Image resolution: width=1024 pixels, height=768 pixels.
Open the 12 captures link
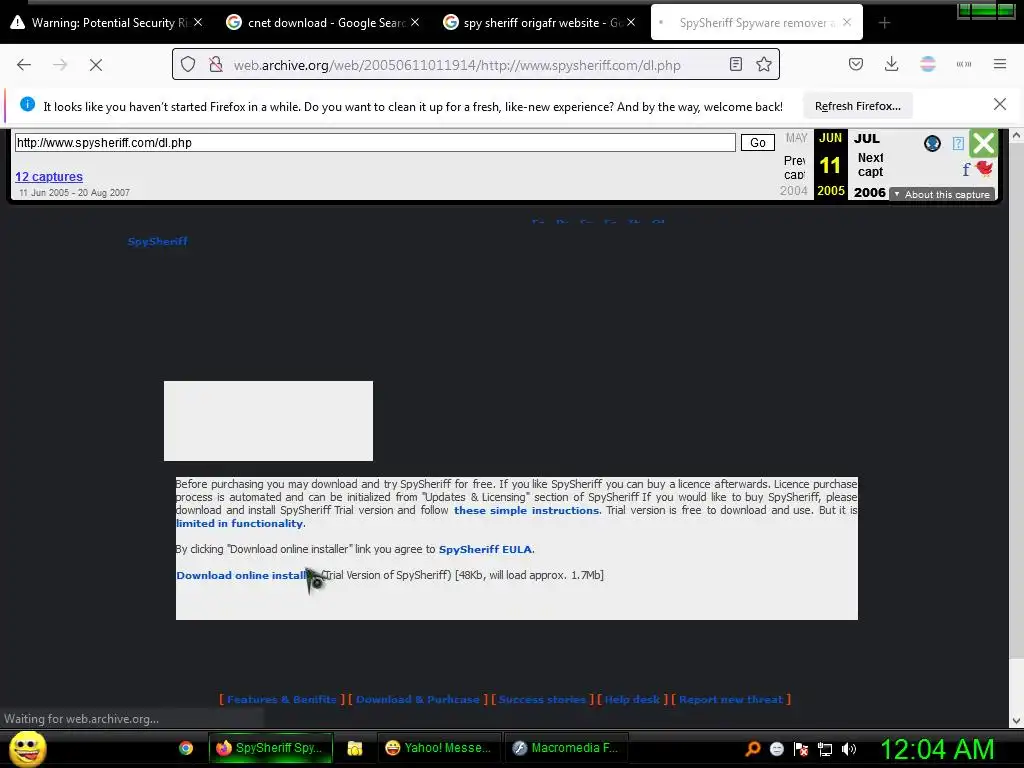pyautogui.click(x=49, y=176)
